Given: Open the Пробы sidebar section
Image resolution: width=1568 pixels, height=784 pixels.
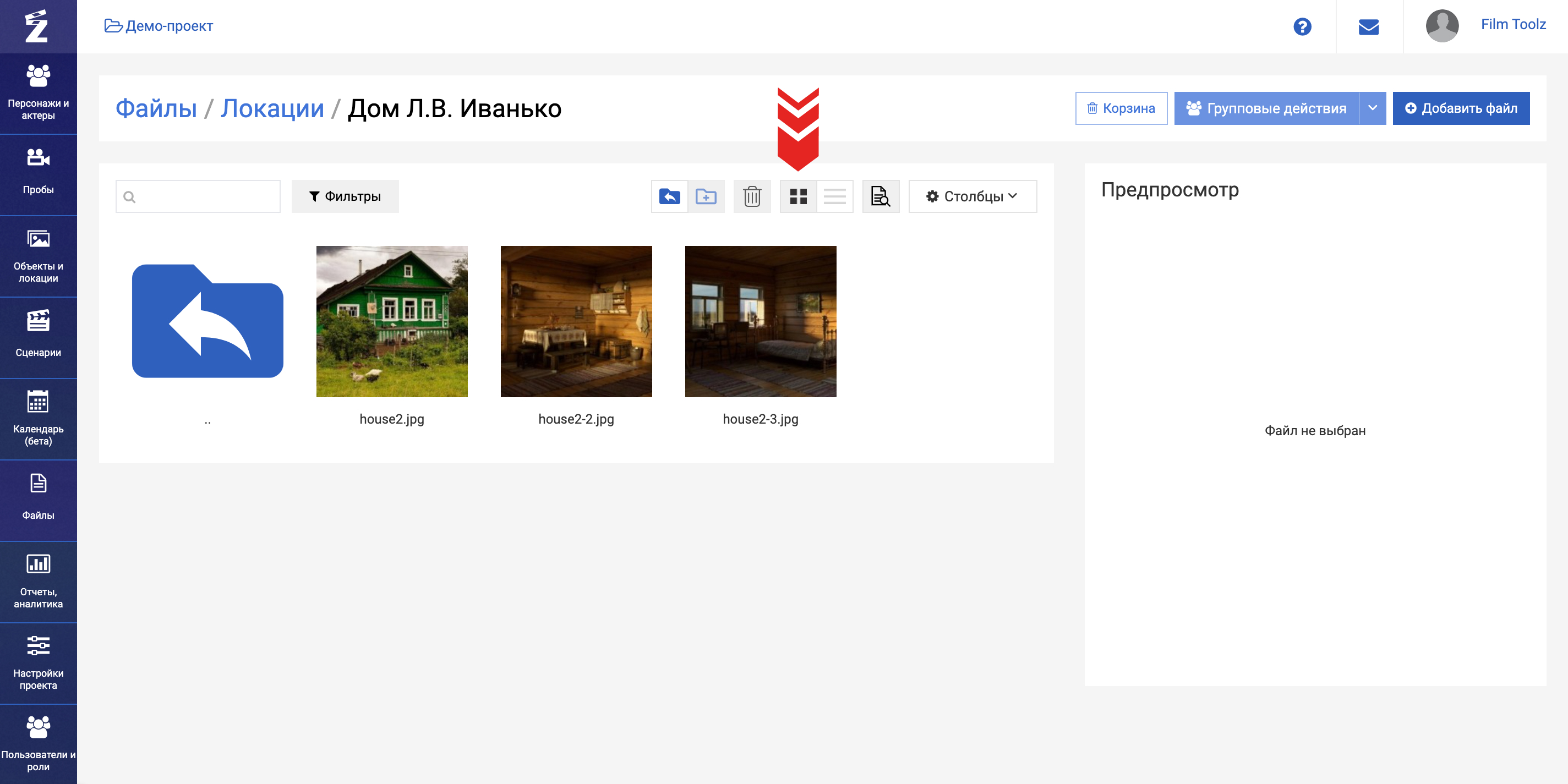Looking at the screenshot, I should (x=39, y=175).
